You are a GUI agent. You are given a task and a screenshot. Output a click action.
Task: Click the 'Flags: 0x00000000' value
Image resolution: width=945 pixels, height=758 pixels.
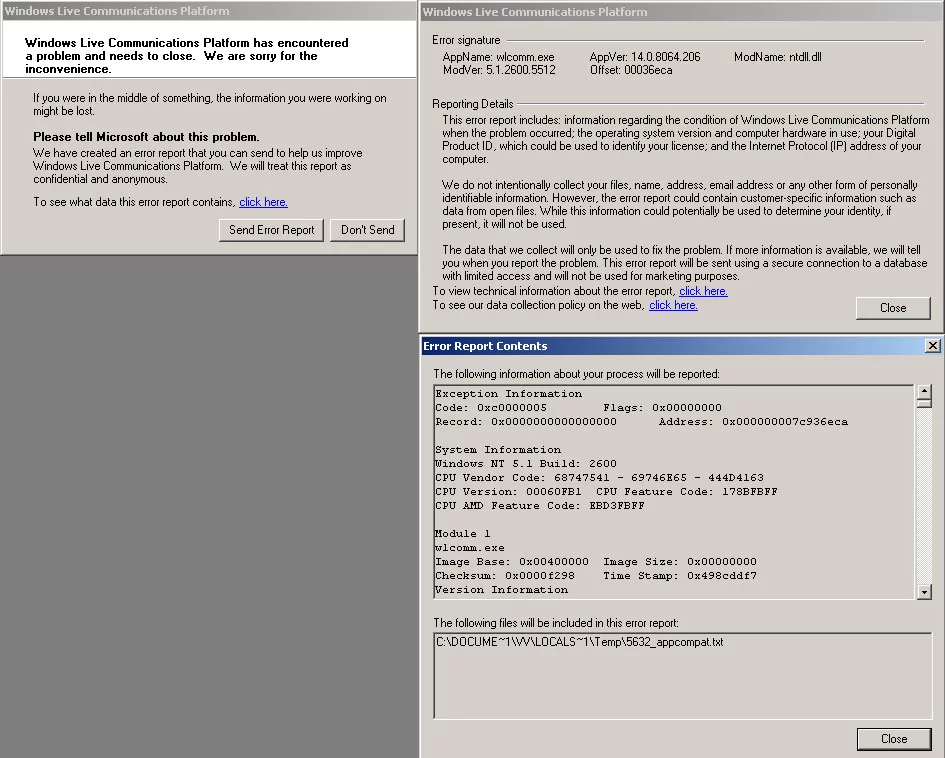pyautogui.click(x=662, y=408)
